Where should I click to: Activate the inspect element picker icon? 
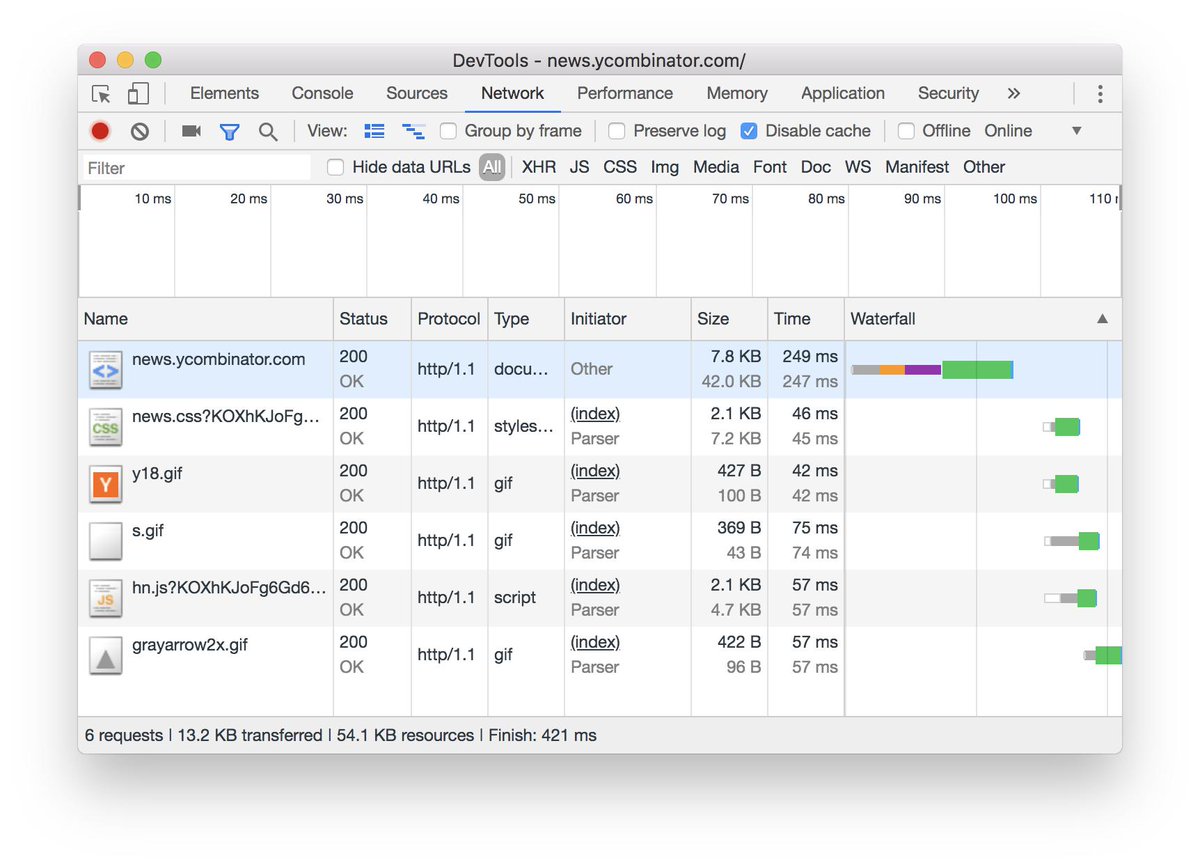[x=101, y=94]
